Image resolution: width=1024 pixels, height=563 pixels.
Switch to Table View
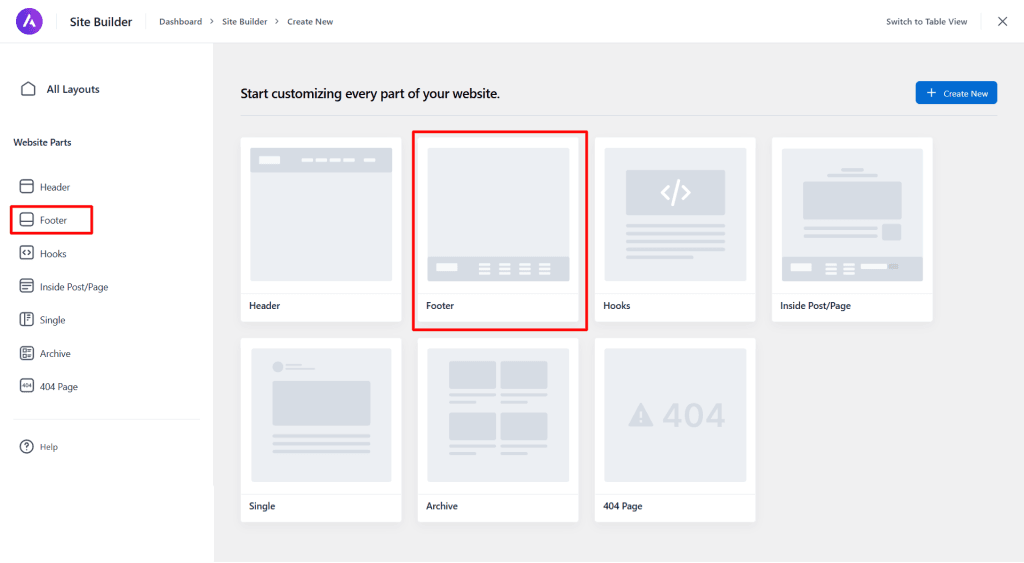click(x=926, y=22)
